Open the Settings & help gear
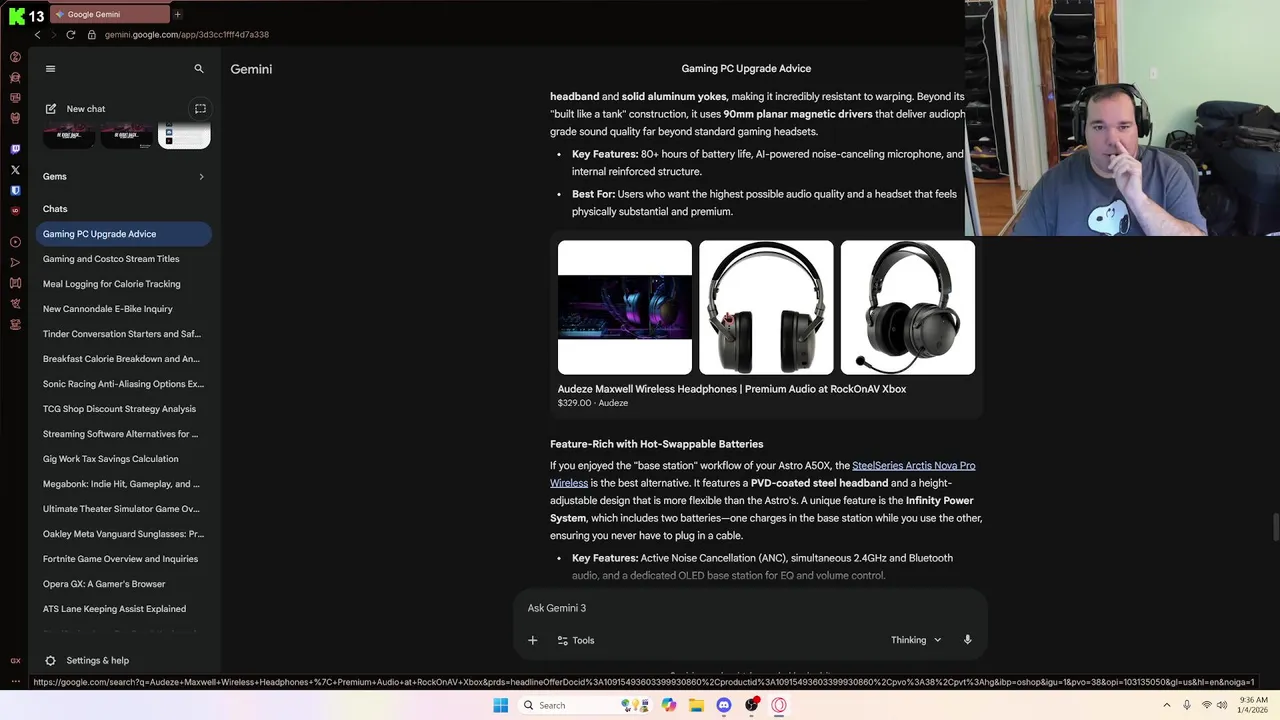This screenshot has width=1280, height=720. click(50, 661)
